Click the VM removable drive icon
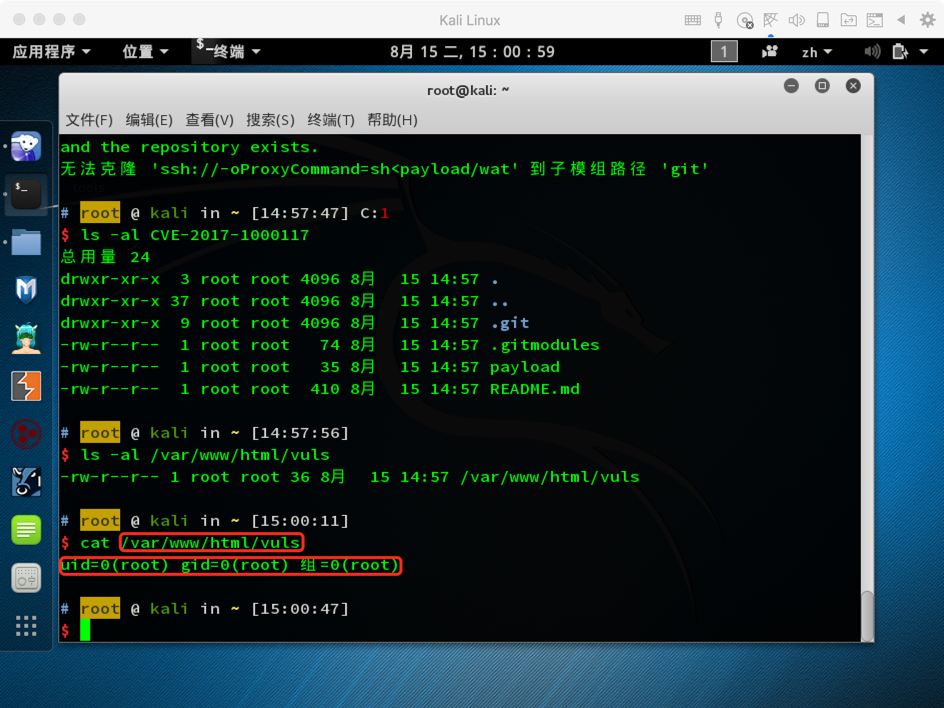Image resolution: width=944 pixels, height=708 pixels. click(822, 20)
